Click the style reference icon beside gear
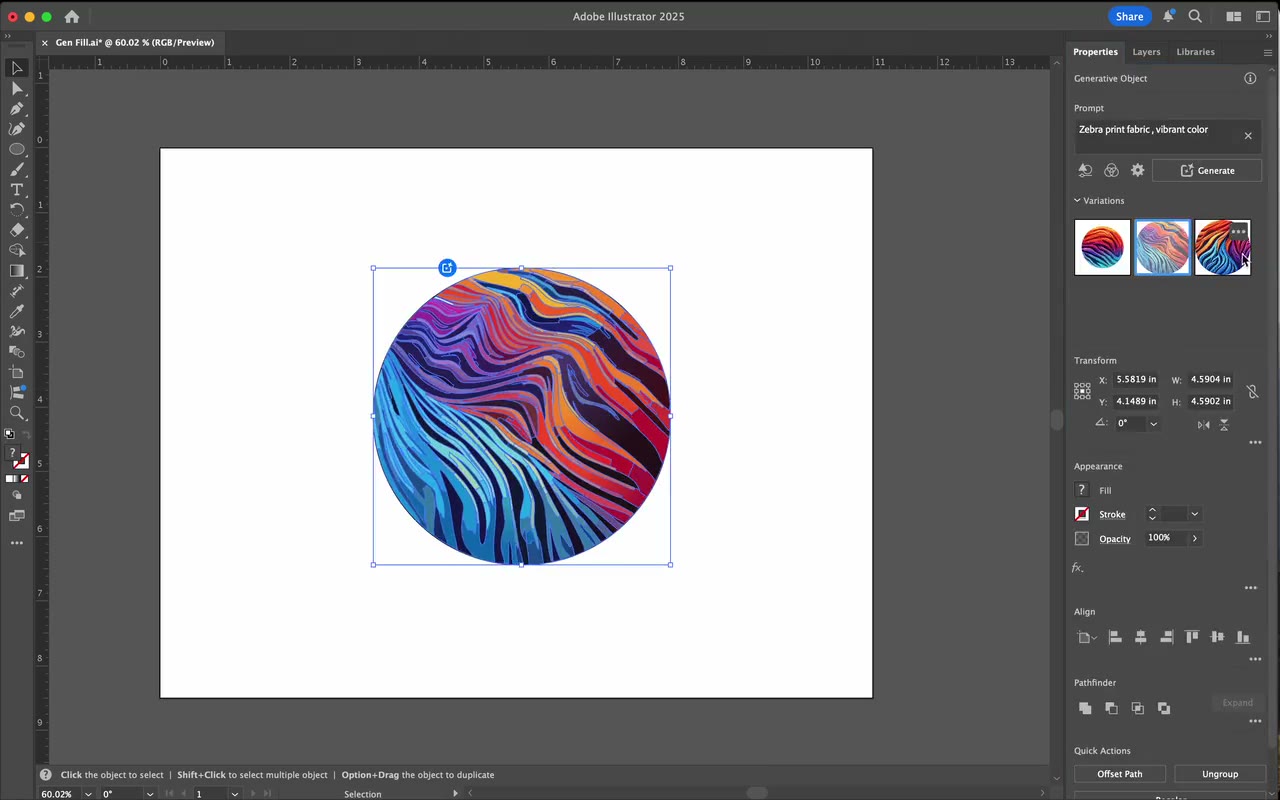 pos(1111,171)
